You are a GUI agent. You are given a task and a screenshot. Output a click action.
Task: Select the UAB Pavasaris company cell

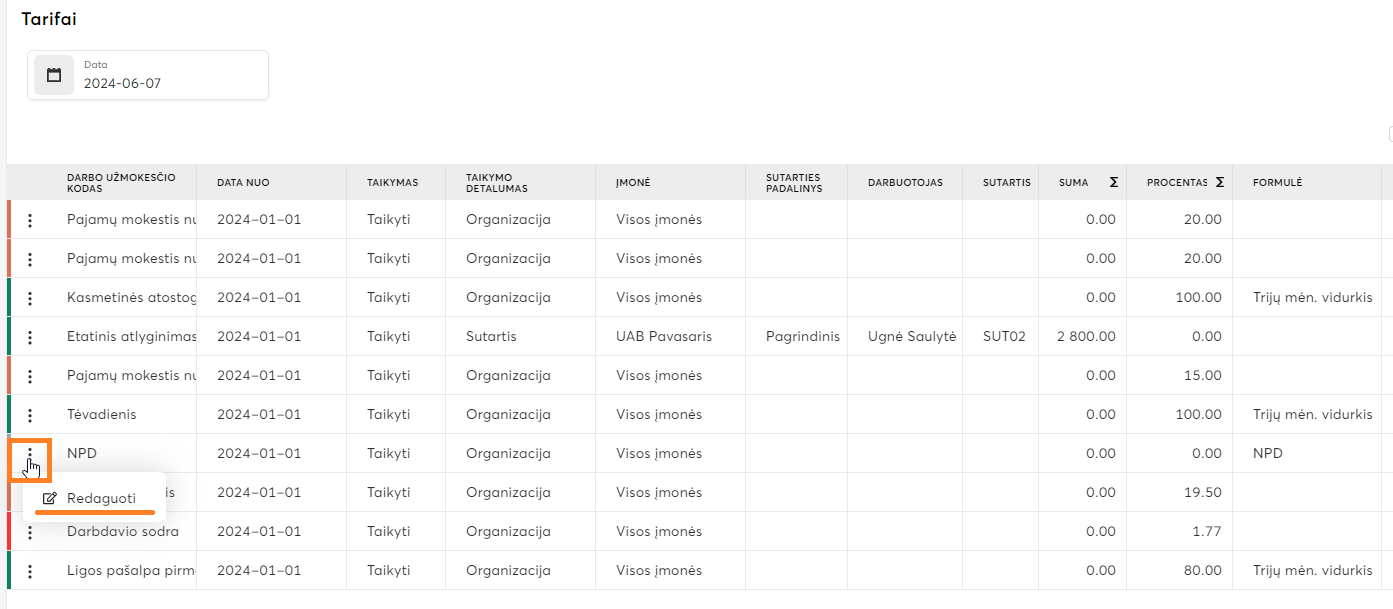point(664,337)
